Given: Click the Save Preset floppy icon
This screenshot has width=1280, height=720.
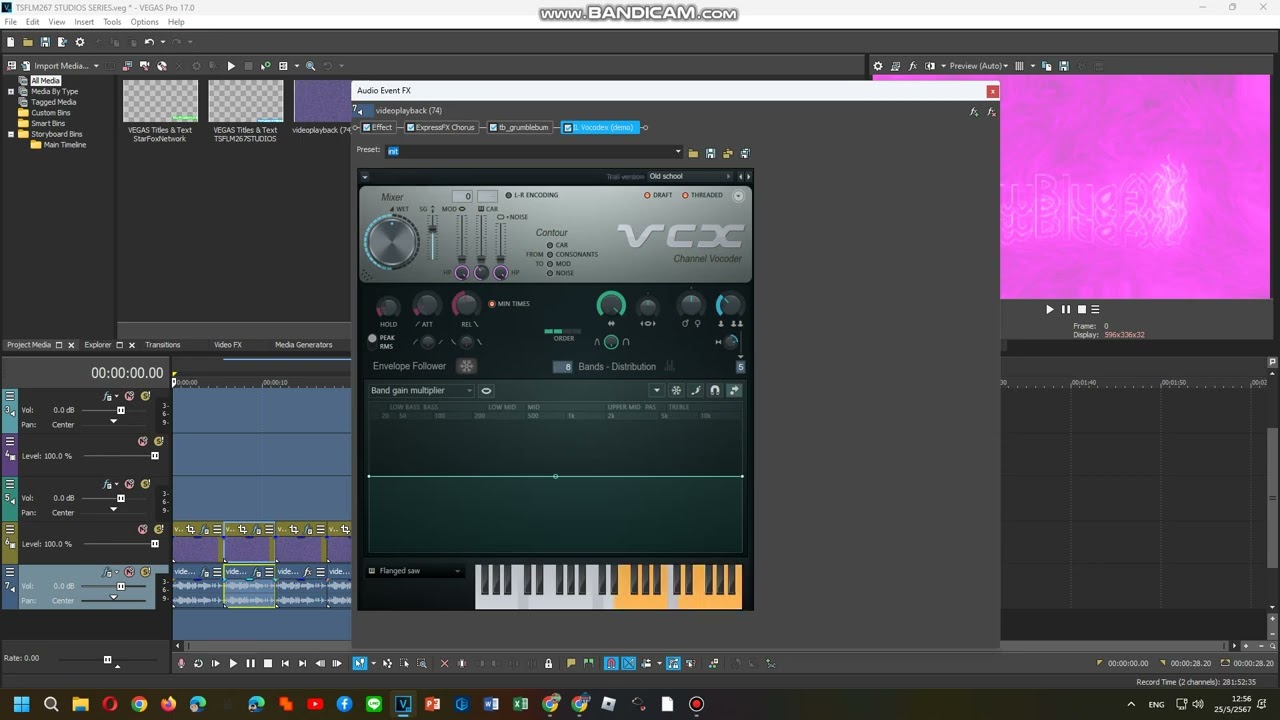Looking at the screenshot, I should click(710, 153).
